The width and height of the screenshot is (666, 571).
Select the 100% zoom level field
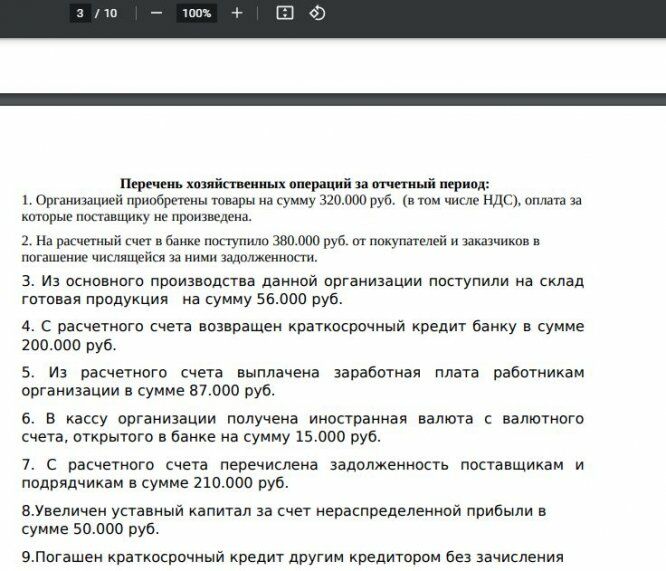[196, 13]
